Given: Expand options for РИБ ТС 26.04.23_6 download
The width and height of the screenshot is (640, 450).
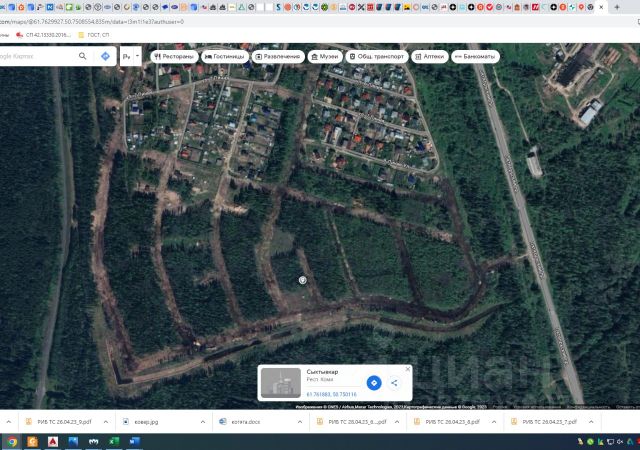Looking at the screenshot, I should [x=397, y=422].
